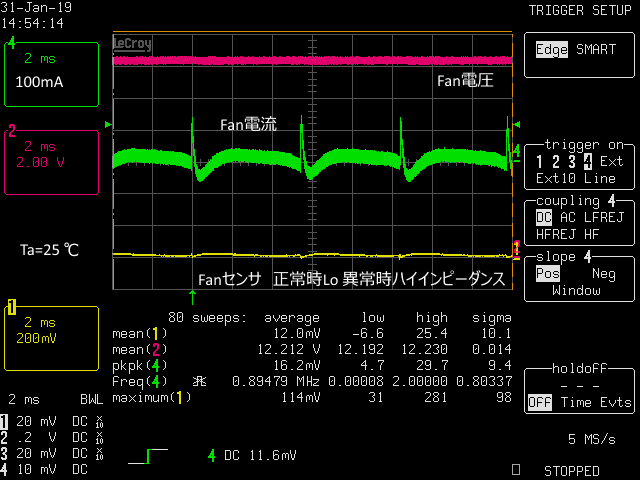Choose Ext as trigger source
The width and height of the screenshot is (640, 480).
point(612,162)
